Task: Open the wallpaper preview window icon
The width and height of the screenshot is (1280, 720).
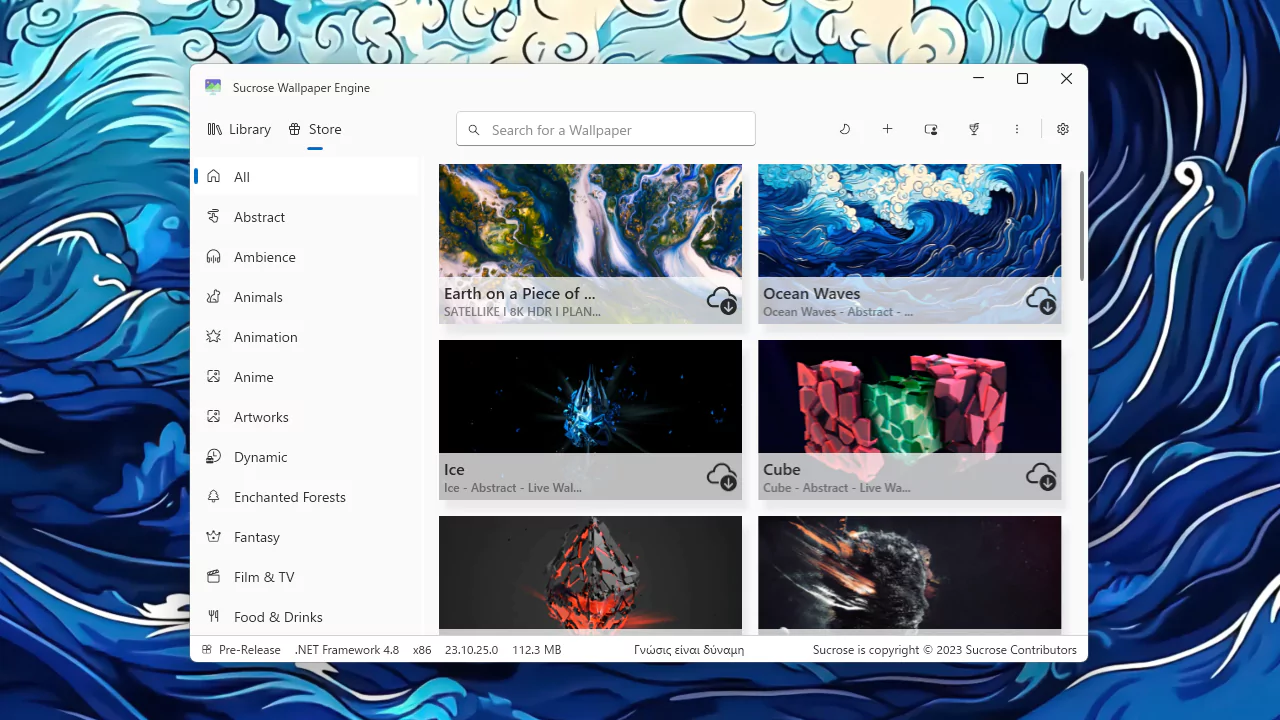Action: (x=930, y=129)
